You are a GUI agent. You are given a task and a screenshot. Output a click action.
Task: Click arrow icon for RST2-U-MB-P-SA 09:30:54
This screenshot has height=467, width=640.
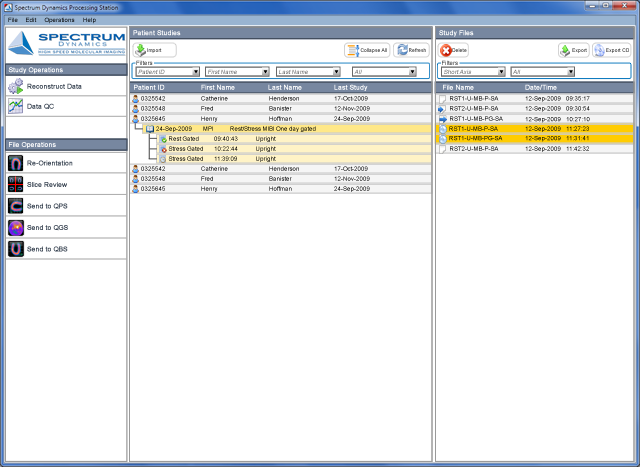pyautogui.click(x=442, y=109)
